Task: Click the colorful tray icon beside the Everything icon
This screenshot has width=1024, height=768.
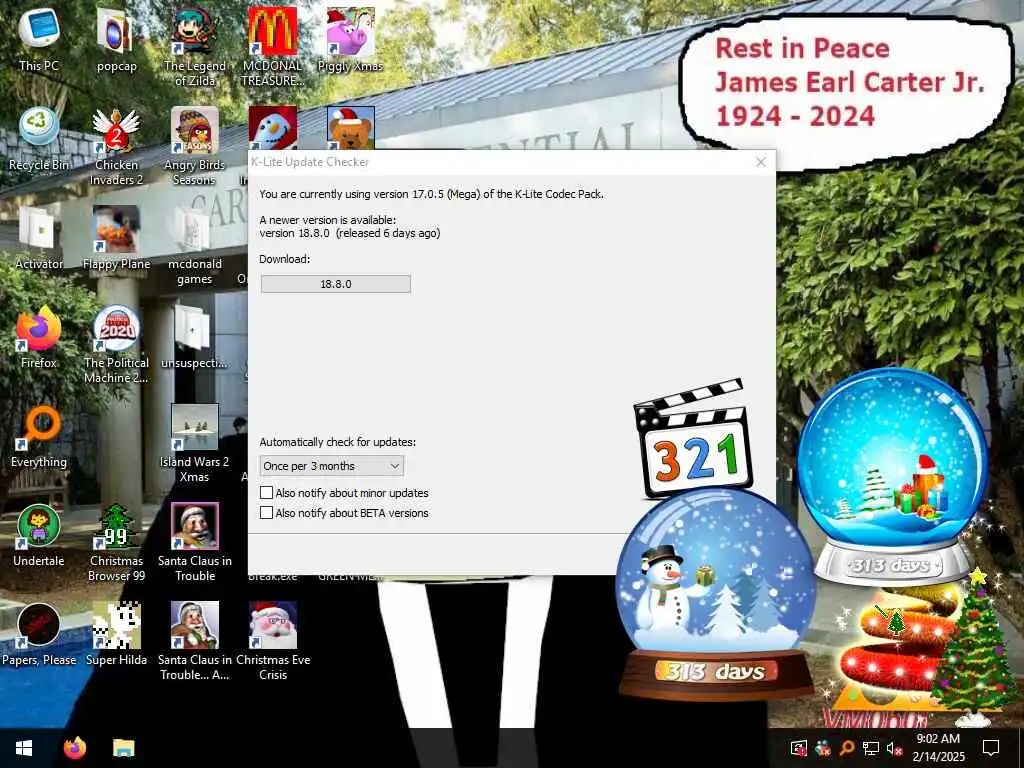Action: [x=823, y=748]
